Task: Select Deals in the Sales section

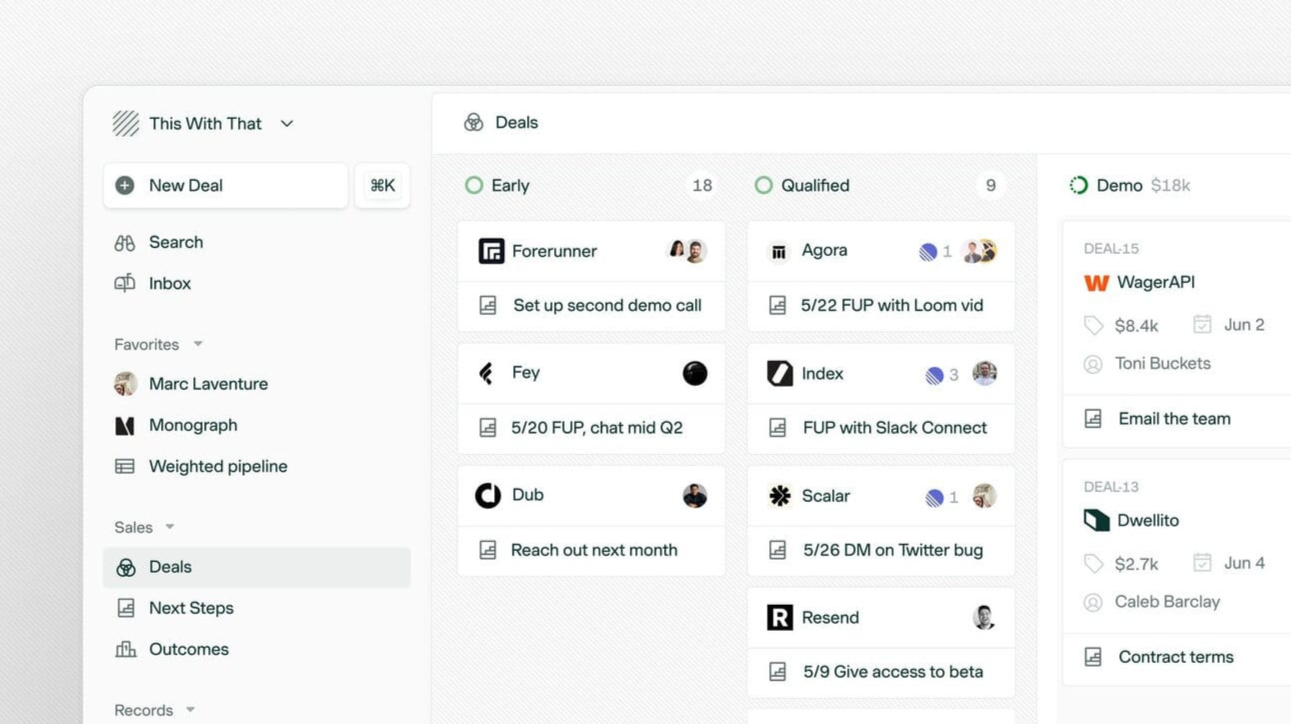Action: point(257,567)
